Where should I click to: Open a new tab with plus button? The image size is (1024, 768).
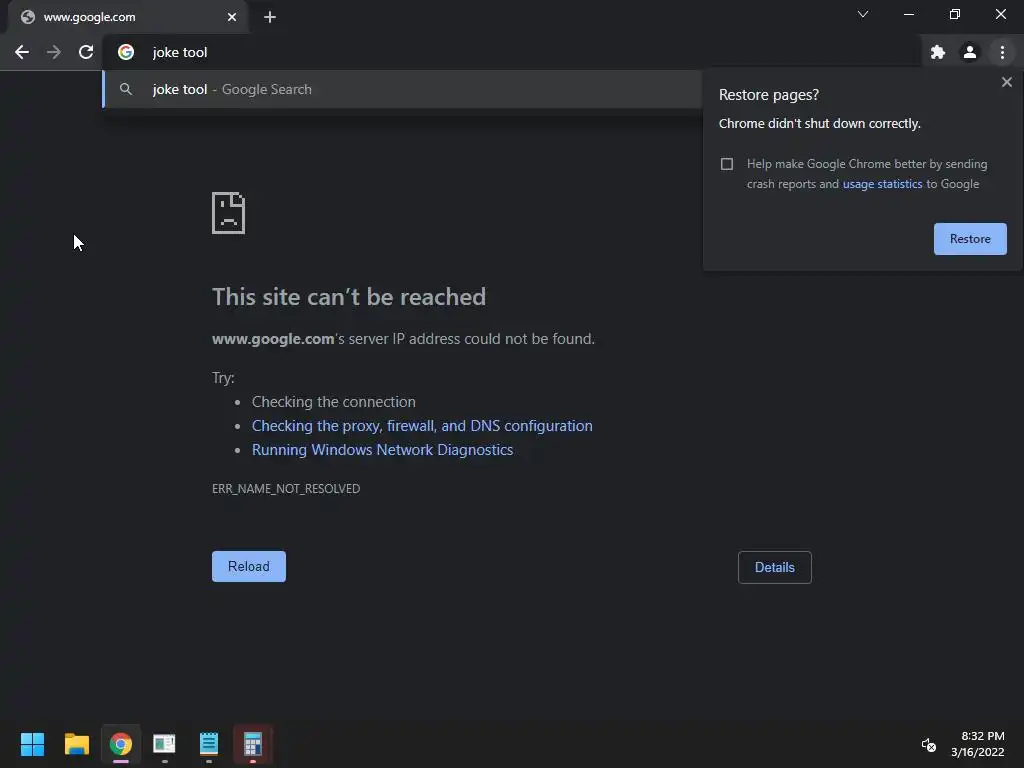[x=270, y=17]
